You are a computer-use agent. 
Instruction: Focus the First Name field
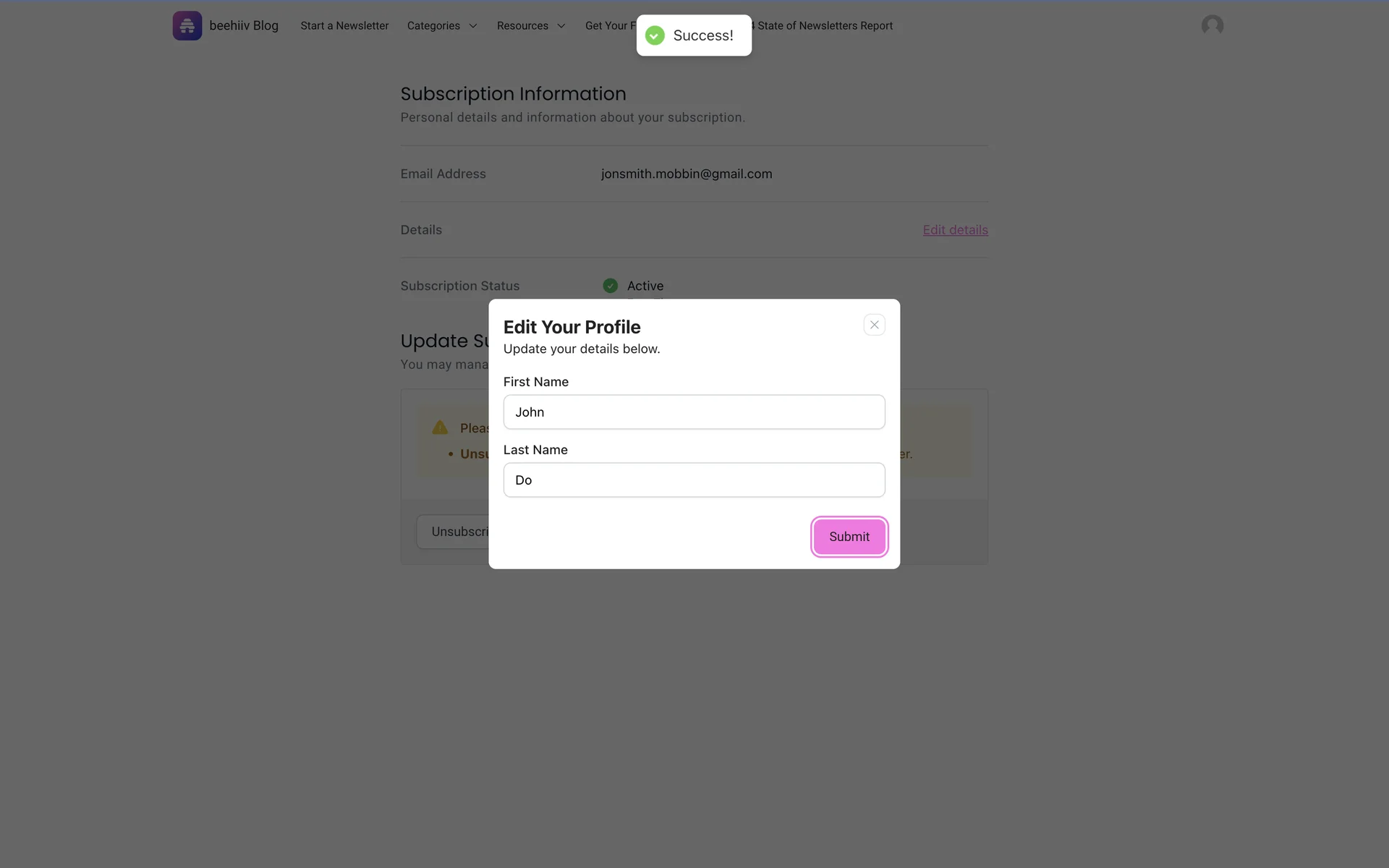(694, 412)
